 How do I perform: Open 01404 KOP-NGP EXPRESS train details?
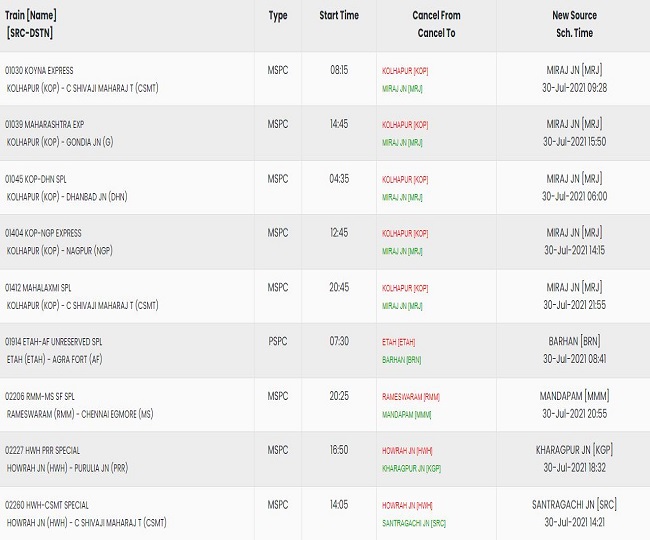[x=43, y=233]
